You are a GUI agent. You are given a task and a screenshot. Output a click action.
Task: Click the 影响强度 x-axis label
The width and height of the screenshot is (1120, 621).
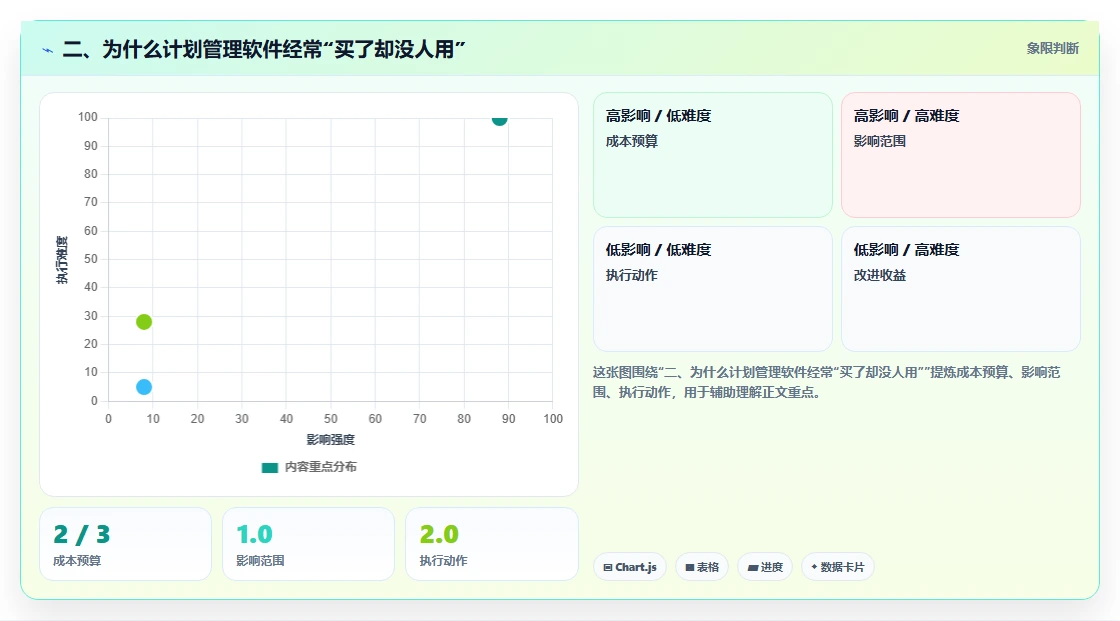click(x=331, y=439)
